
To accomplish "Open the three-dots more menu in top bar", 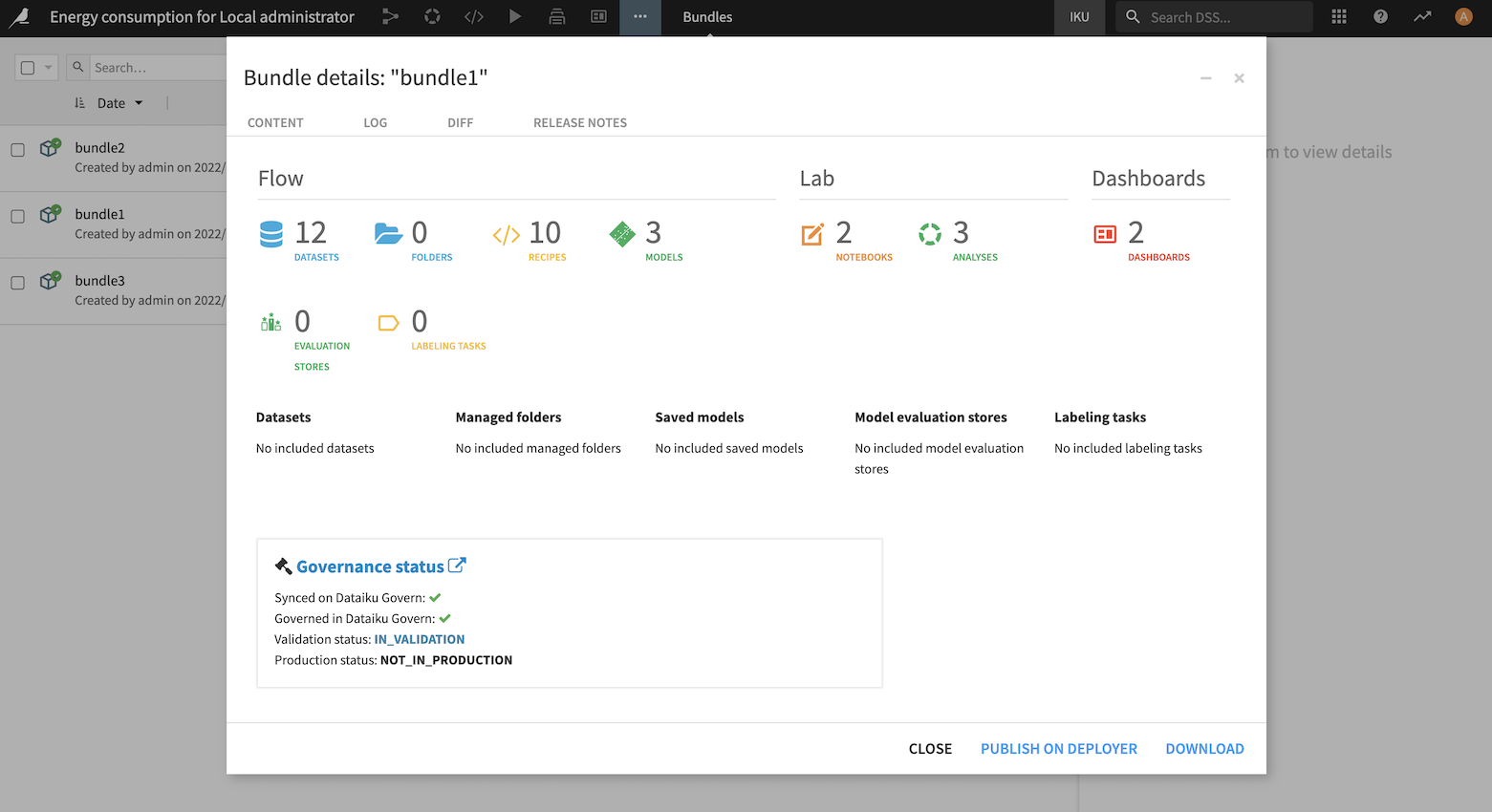I will (640, 17).
